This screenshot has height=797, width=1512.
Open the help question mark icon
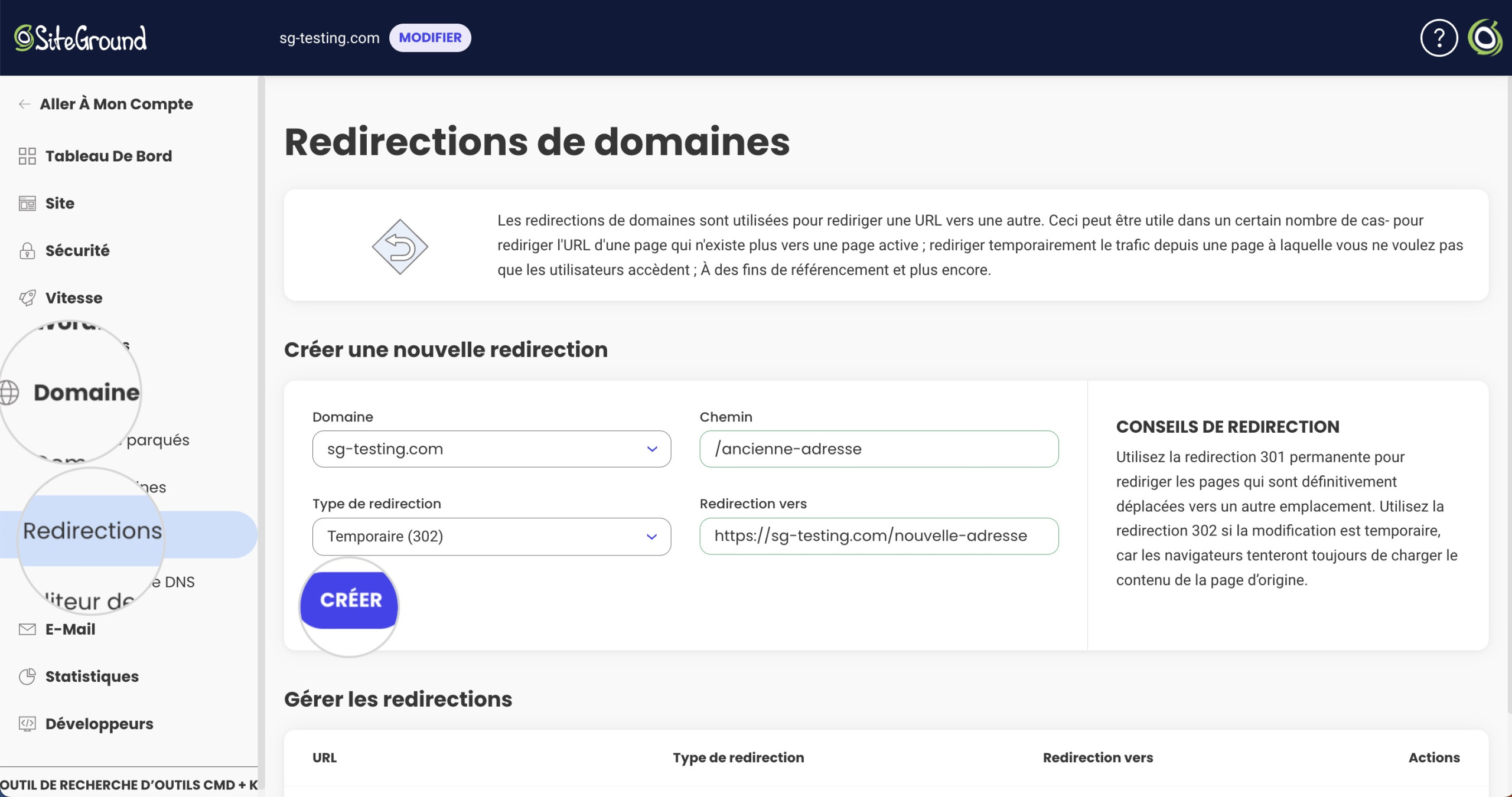click(x=1439, y=38)
